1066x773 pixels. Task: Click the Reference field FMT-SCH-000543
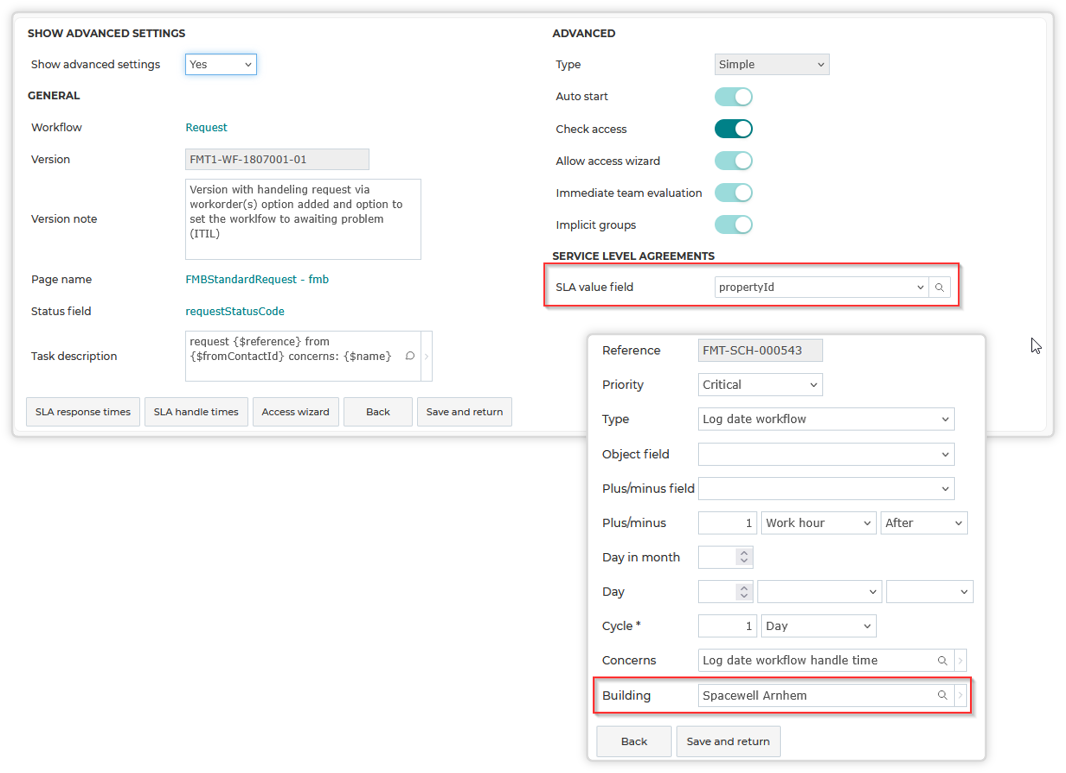[760, 350]
